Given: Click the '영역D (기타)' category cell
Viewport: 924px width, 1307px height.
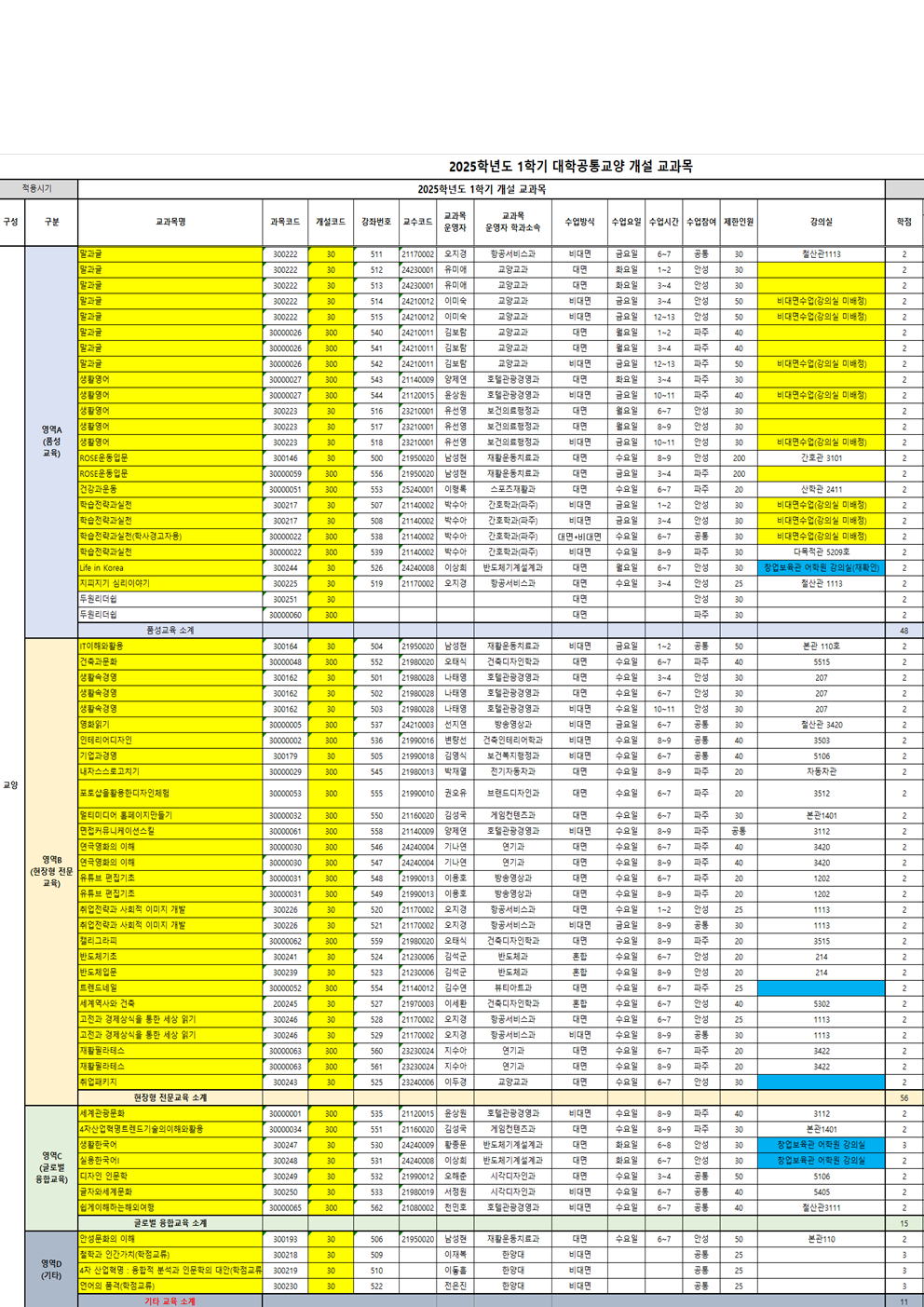Looking at the screenshot, I should pyautogui.click(x=51, y=1269).
